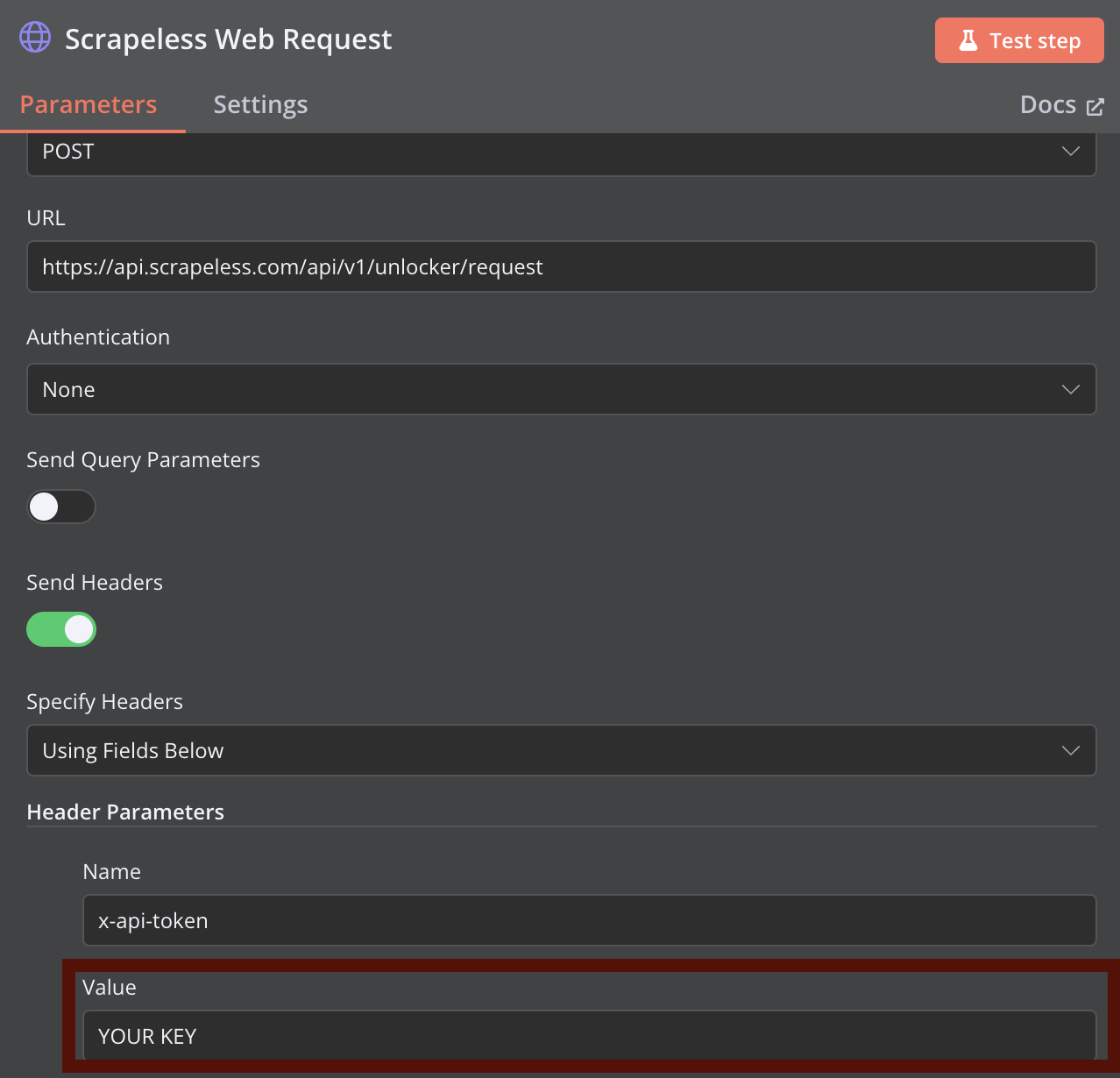Click the globe icon beside Scrapeless Web Request
This screenshot has height=1078, width=1120.
(35, 38)
